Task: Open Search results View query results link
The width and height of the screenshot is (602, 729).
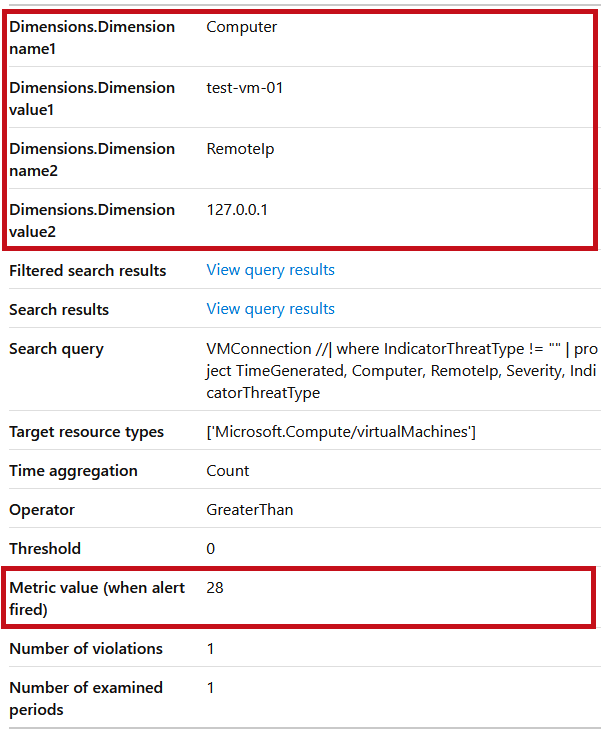Action: pos(270,309)
